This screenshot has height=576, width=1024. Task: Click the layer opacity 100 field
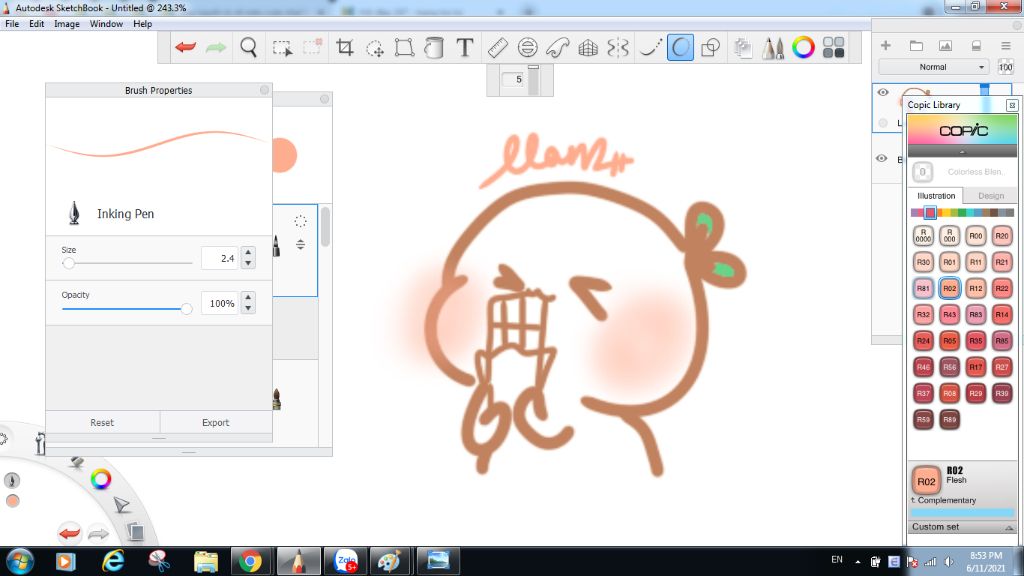coord(1006,67)
